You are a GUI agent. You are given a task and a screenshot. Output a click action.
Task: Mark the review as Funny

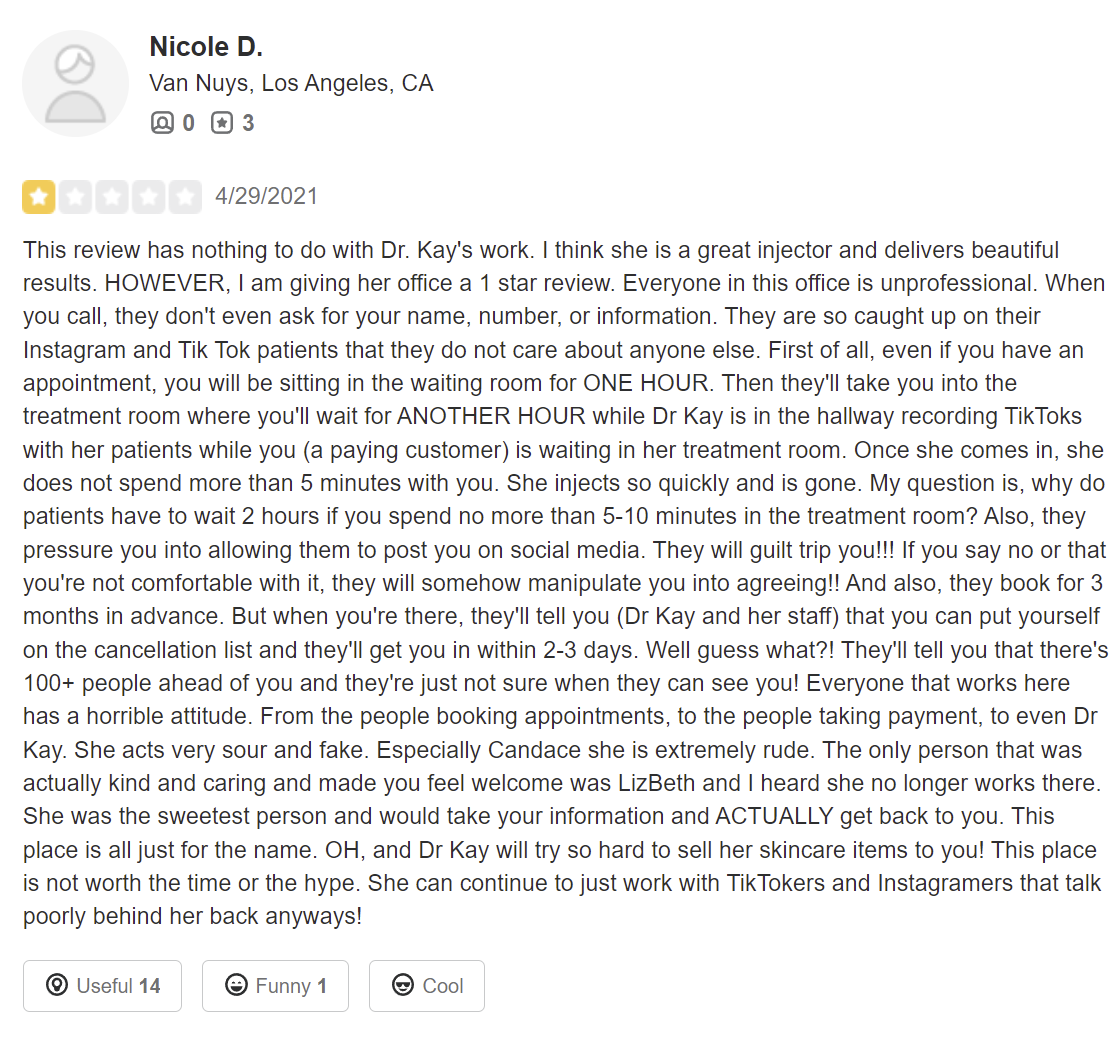275,986
